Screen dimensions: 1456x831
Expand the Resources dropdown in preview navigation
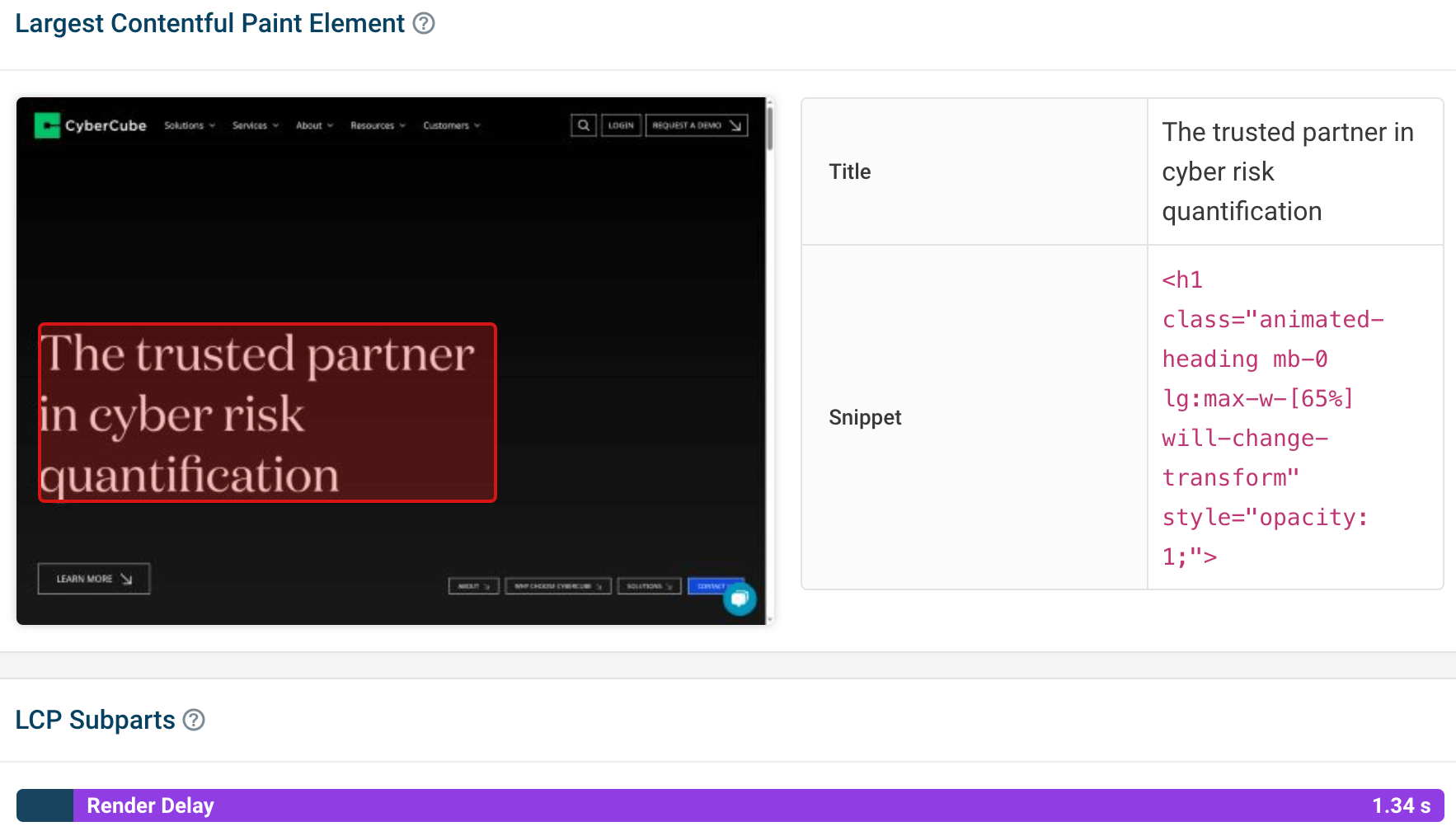[378, 125]
